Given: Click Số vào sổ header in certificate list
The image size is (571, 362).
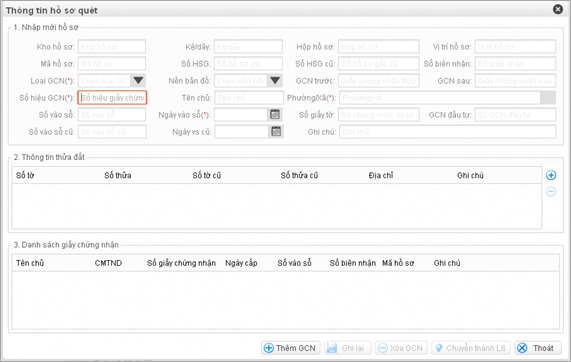Looking at the screenshot, I should click(x=295, y=263).
